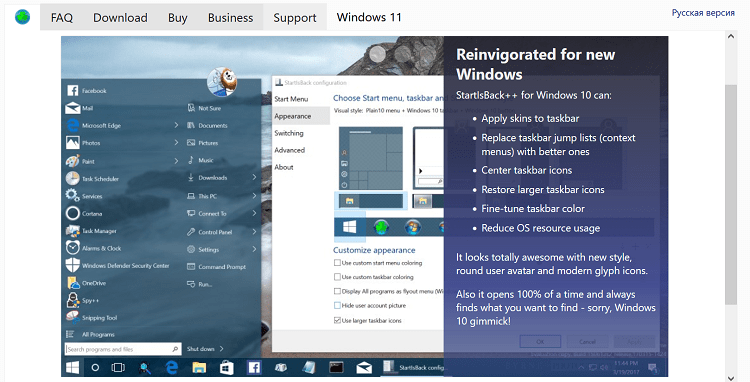Select the Windows 10 logo start button option
Screen dimensions: 750x382
coord(349,227)
